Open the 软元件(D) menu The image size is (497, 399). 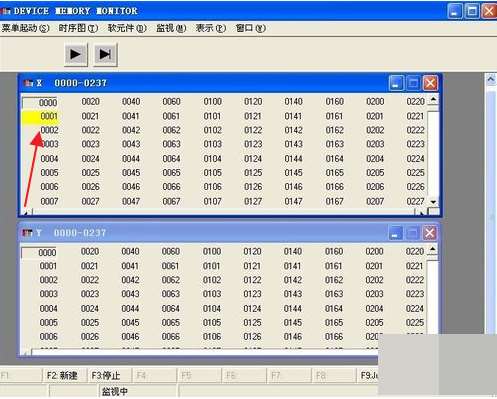click(127, 28)
